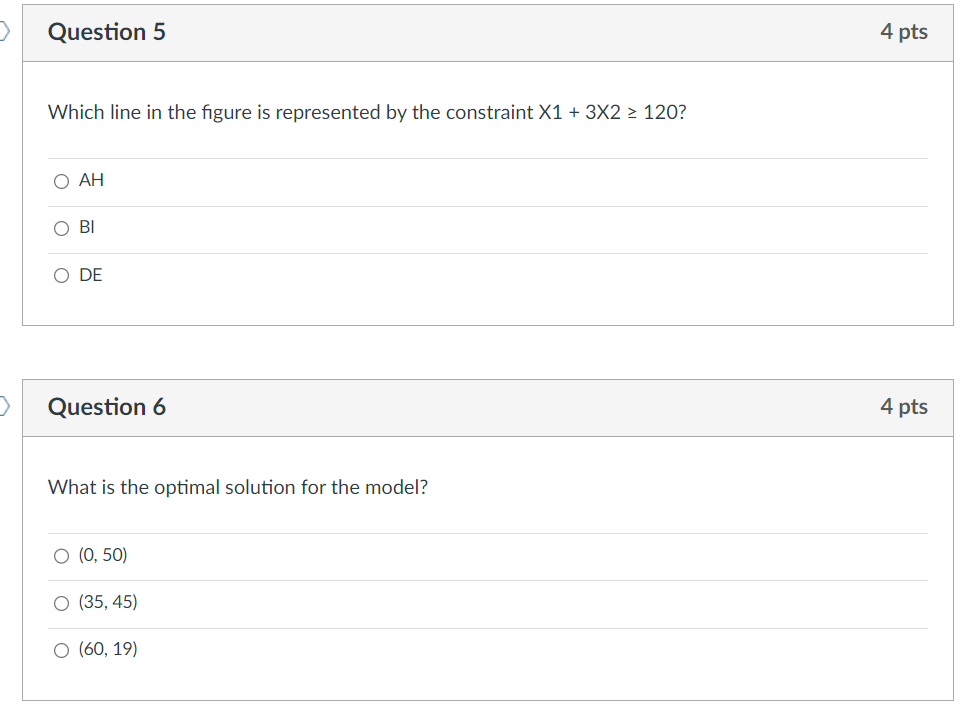Click the Question 5 header title
This screenshot has width=975, height=719.
point(108,32)
